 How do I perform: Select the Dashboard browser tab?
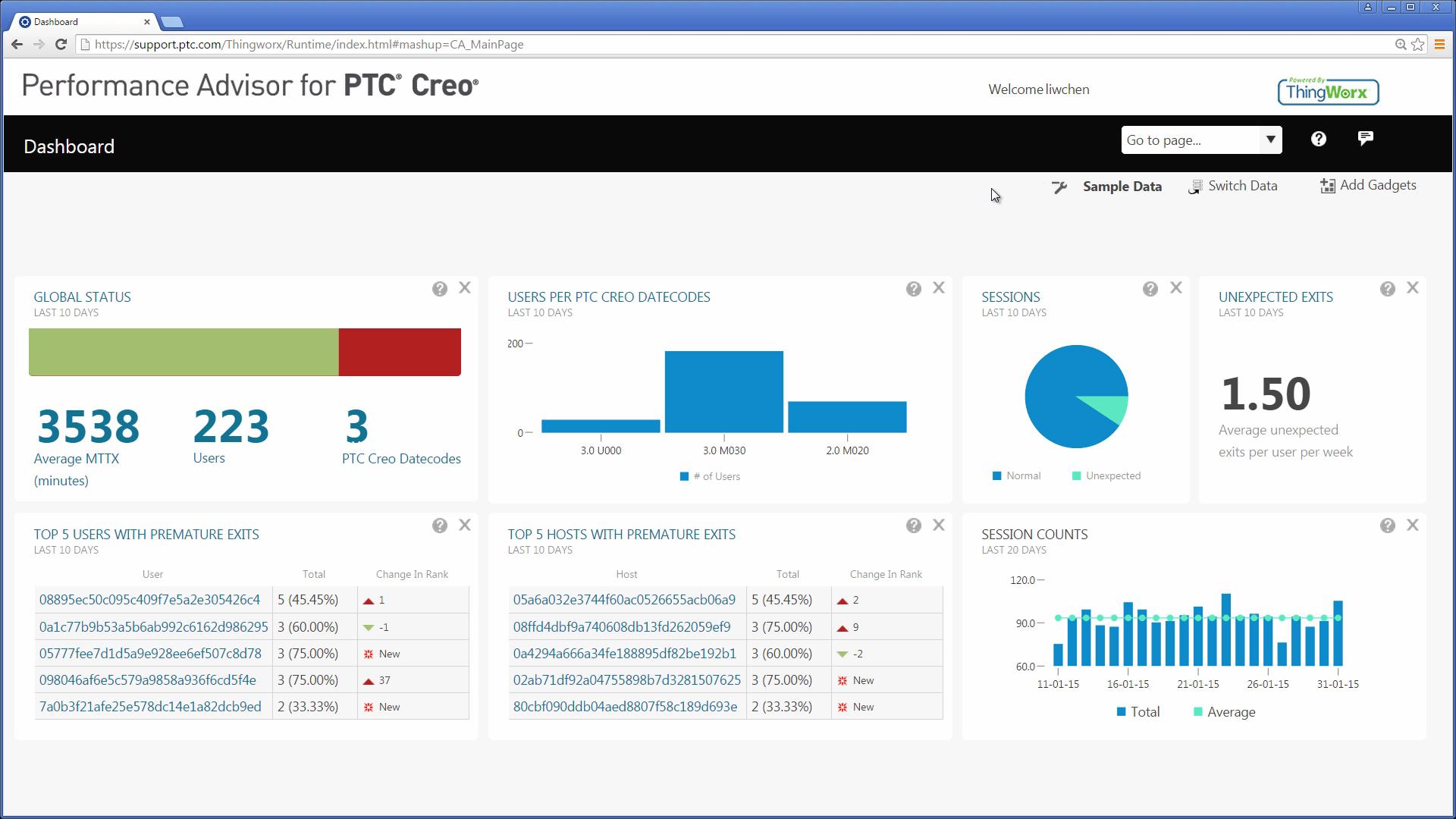82,22
